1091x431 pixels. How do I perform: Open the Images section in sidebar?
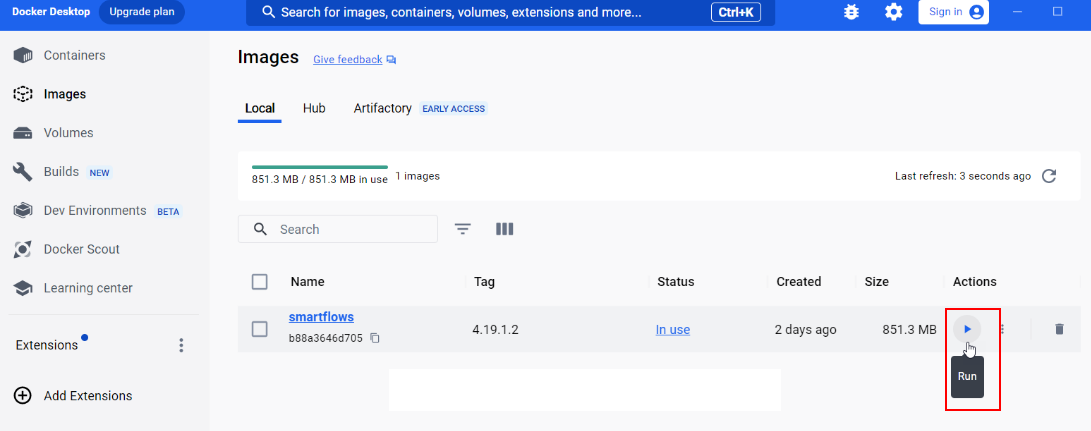coord(65,94)
